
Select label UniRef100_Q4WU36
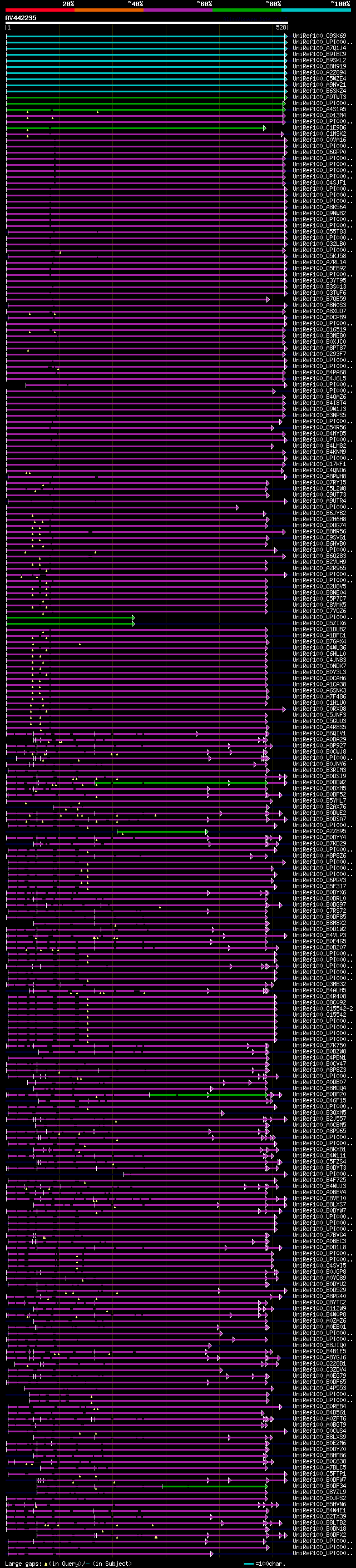coord(319,647)
